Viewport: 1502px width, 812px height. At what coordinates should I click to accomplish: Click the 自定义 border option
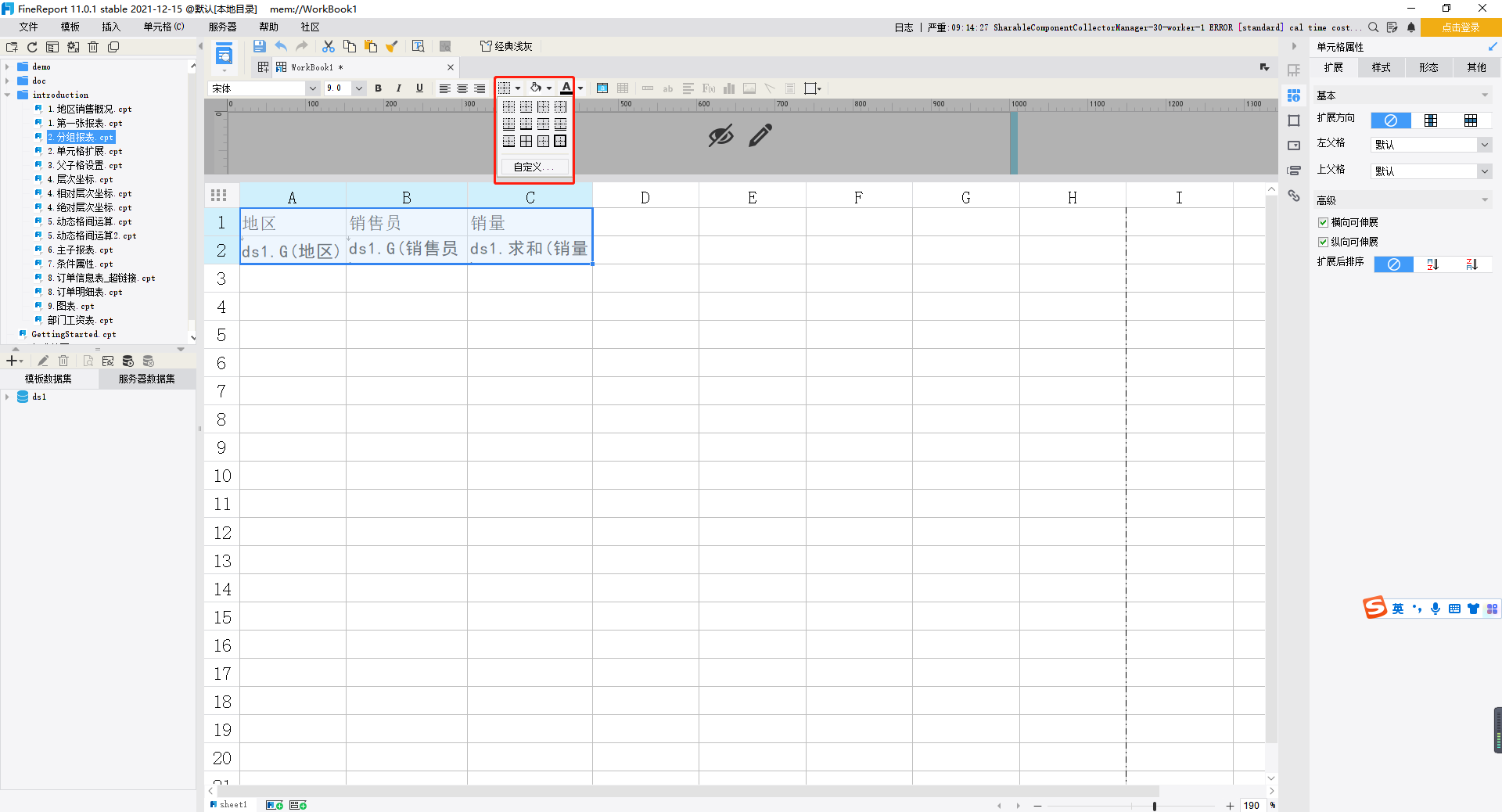coord(534,166)
